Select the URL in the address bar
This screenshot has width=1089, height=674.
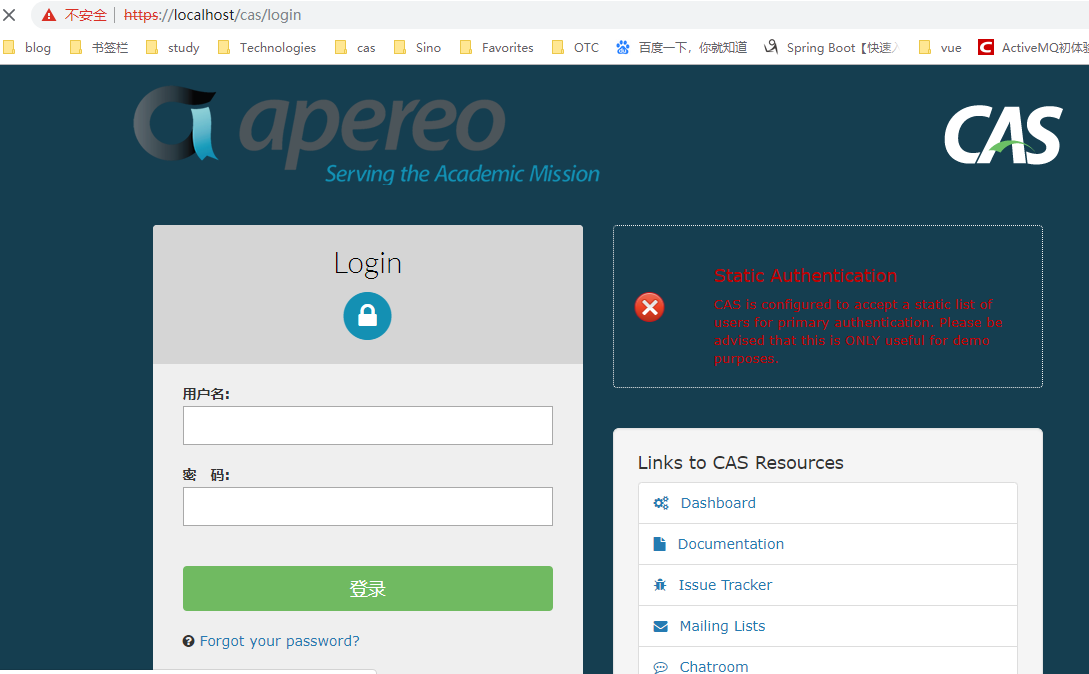click(x=210, y=15)
